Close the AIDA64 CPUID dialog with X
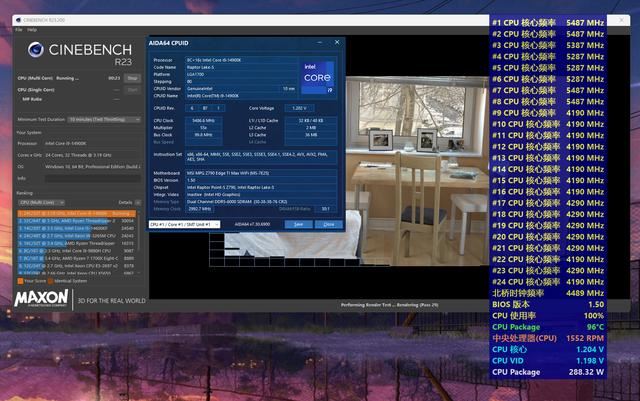 click(337, 42)
